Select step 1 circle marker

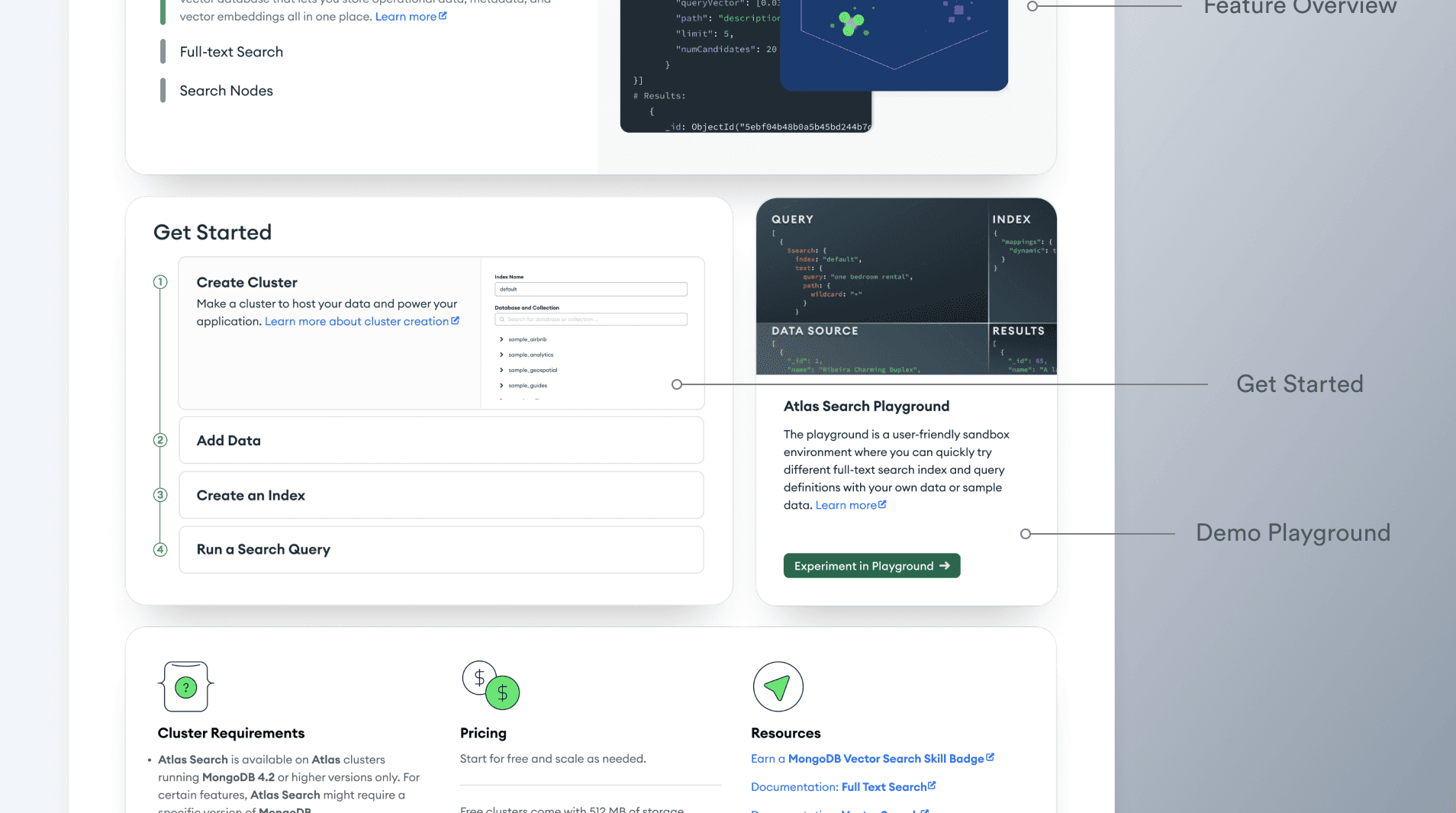coord(160,282)
